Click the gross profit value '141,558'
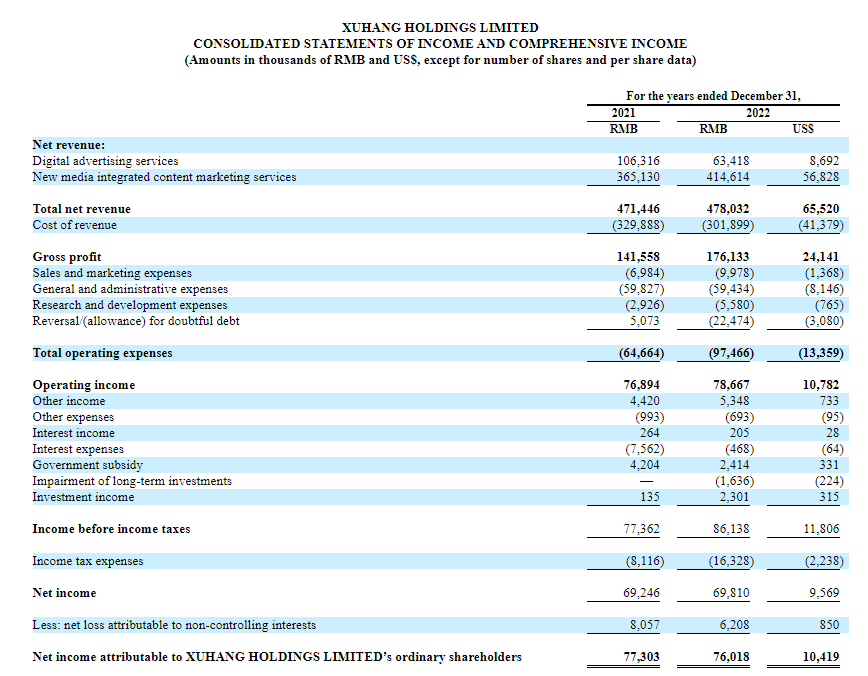Screen dimensions: 868x676 click(x=638, y=257)
